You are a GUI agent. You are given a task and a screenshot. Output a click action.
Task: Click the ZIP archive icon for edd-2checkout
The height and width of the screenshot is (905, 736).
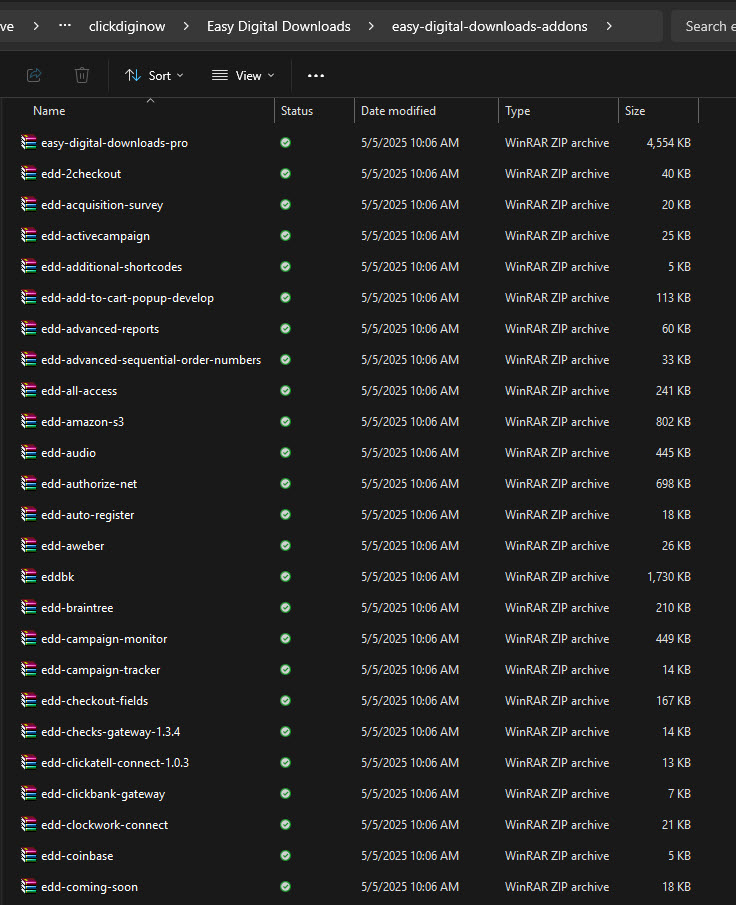tap(28, 173)
